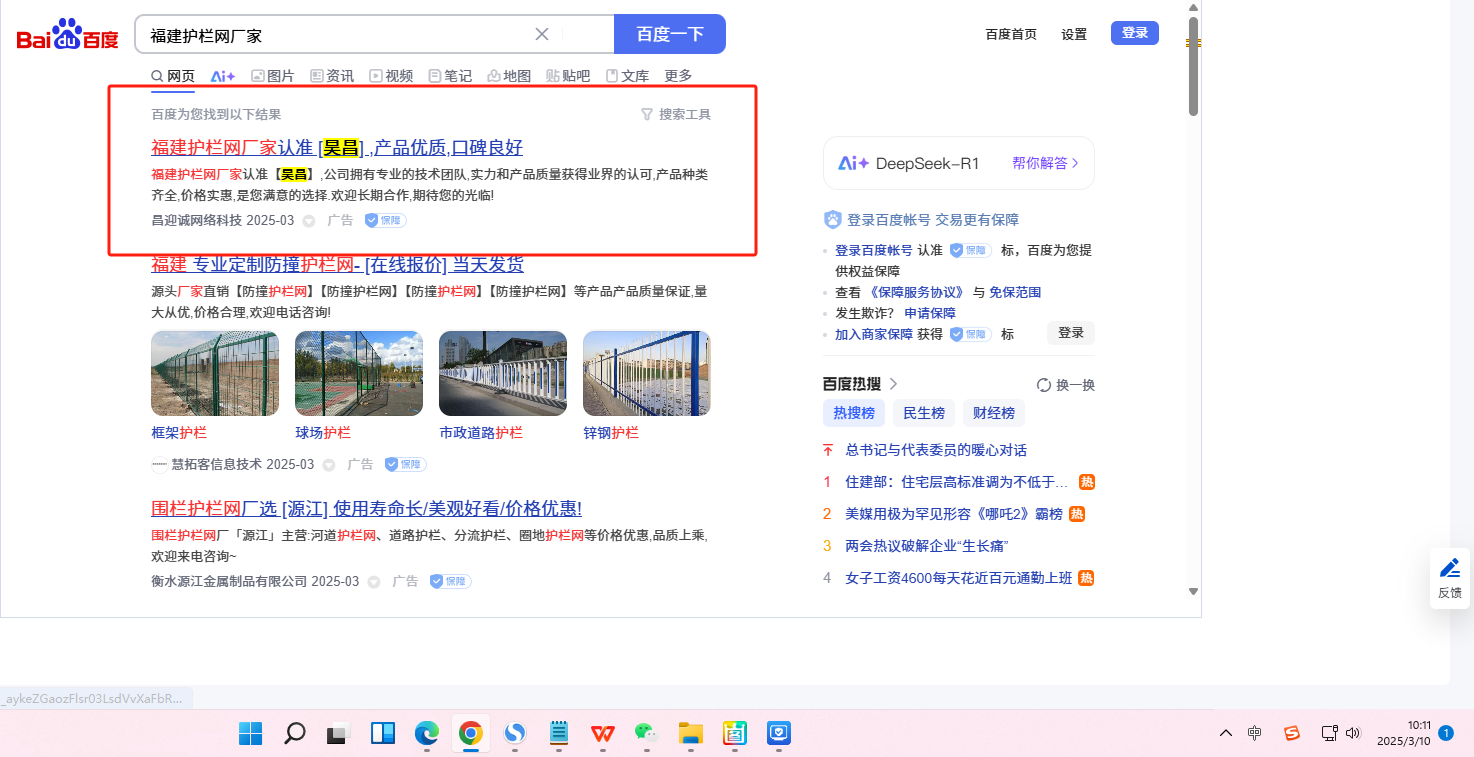Show hidden system tray icons
The height and width of the screenshot is (757, 1474).
pos(1225,734)
